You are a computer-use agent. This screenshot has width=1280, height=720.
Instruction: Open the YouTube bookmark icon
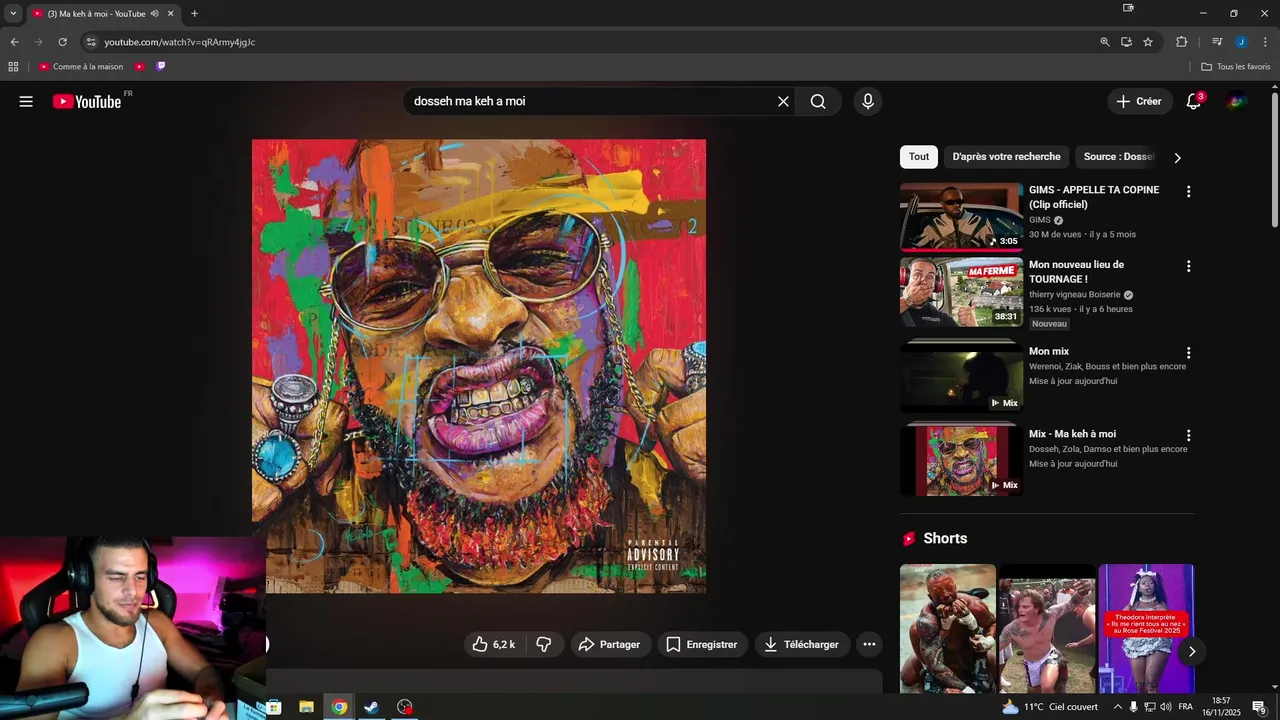coord(139,67)
